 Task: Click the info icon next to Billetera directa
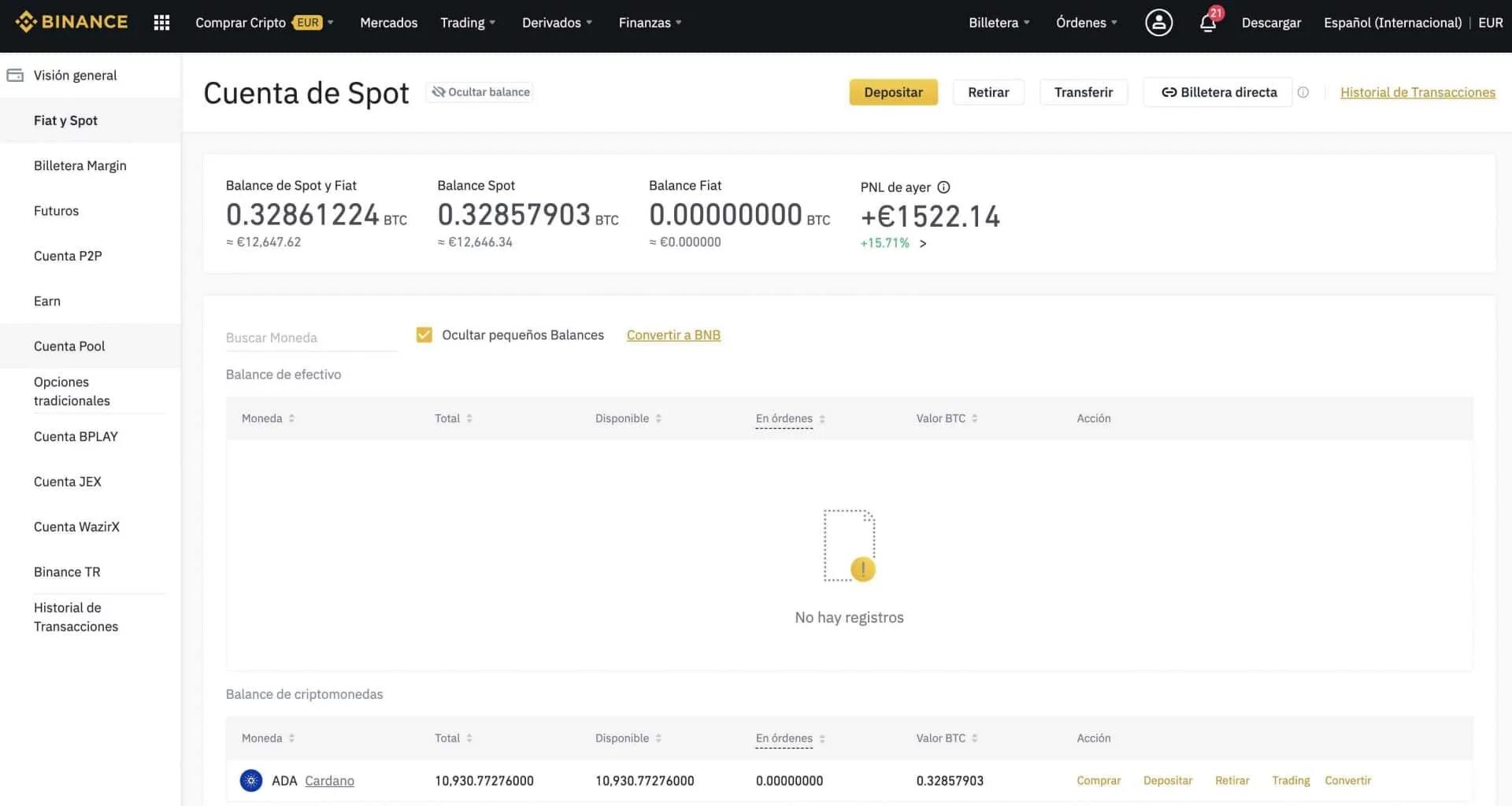pos(1303,92)
